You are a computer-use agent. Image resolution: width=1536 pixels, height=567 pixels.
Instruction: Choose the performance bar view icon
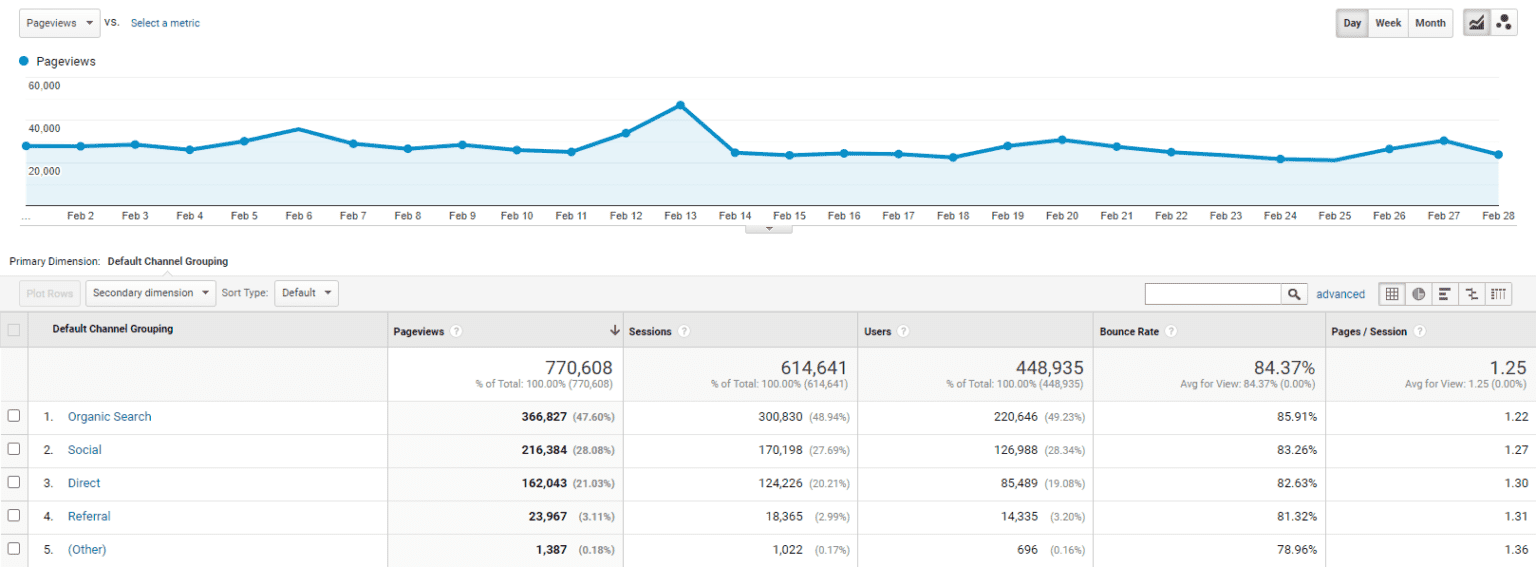(1445, 294)
